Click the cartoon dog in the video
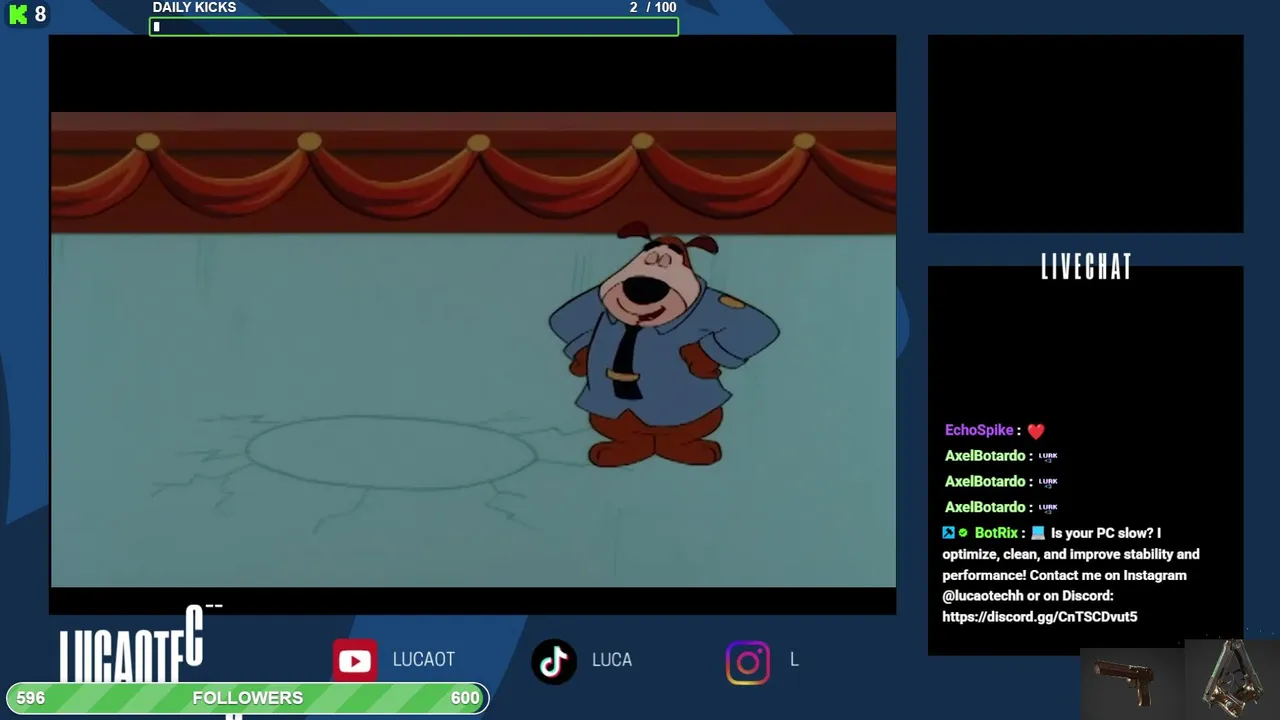The width and height of the screenshot is (1280, 720). [663, 346]
